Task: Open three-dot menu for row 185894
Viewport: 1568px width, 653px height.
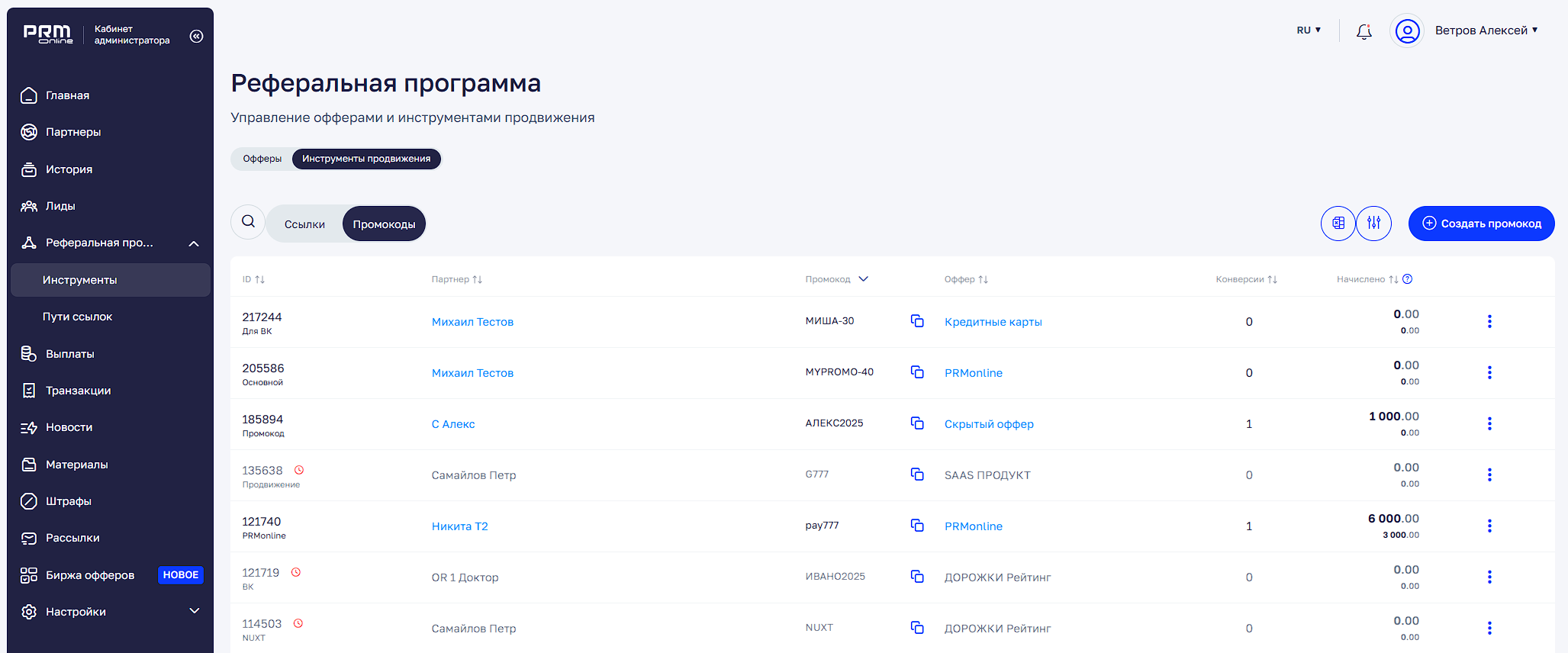Action: (x=1489, y=423)
